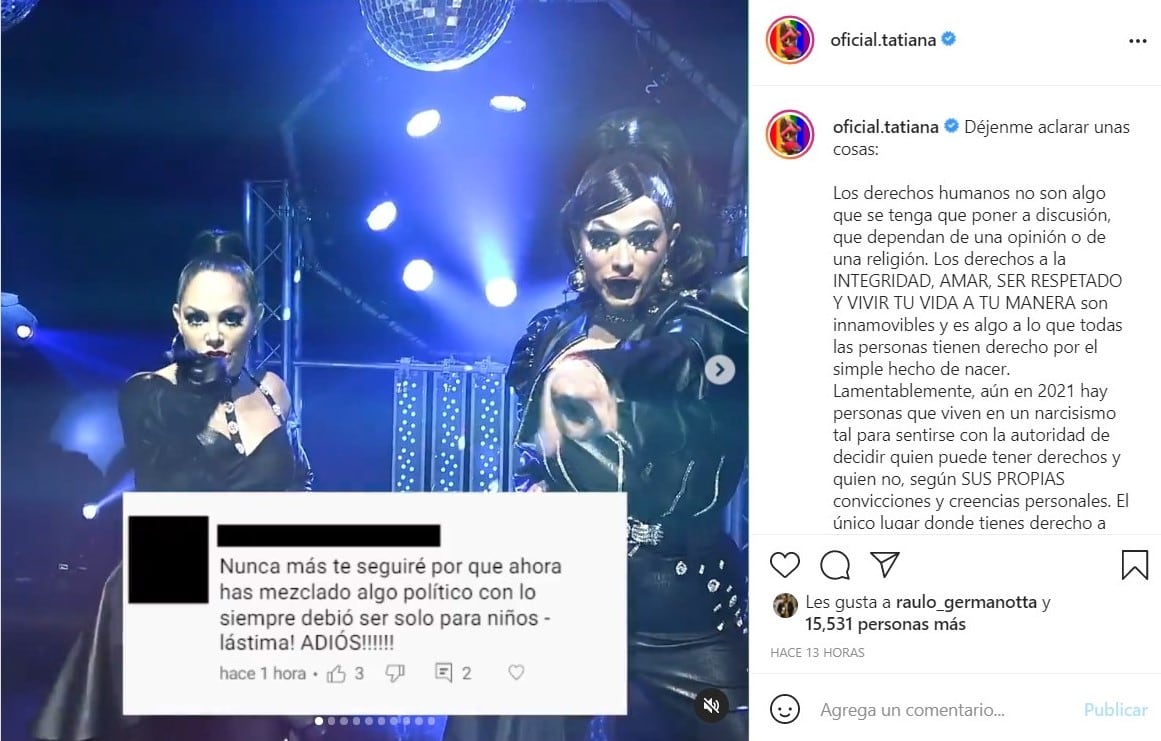The width and height of the screenshot is (1161, 741).
Task: Click the thumbs-down icon in embedded comment
Action: (x=395, y=673)
